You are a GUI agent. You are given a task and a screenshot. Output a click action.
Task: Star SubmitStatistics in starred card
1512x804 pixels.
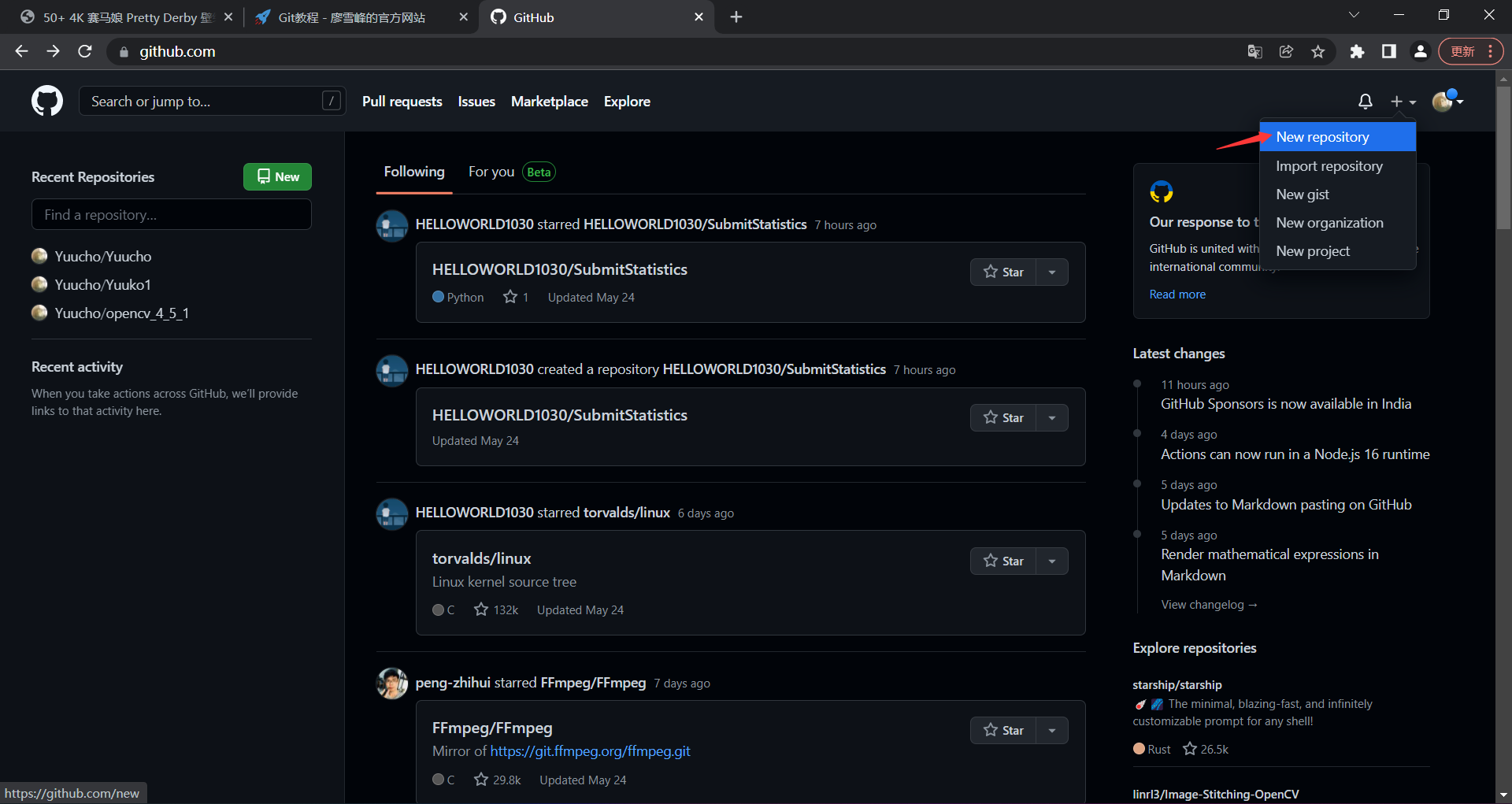click(x=1003, y=272)
